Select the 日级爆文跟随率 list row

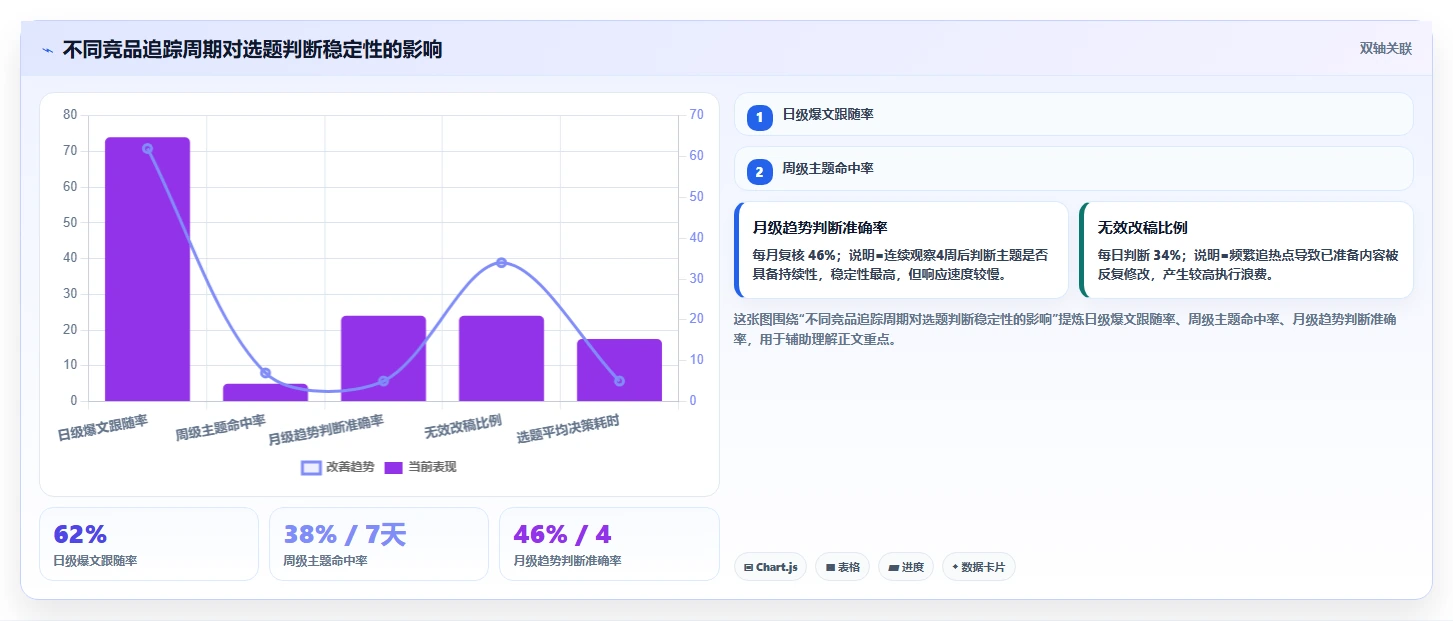tap(1073, 114)
